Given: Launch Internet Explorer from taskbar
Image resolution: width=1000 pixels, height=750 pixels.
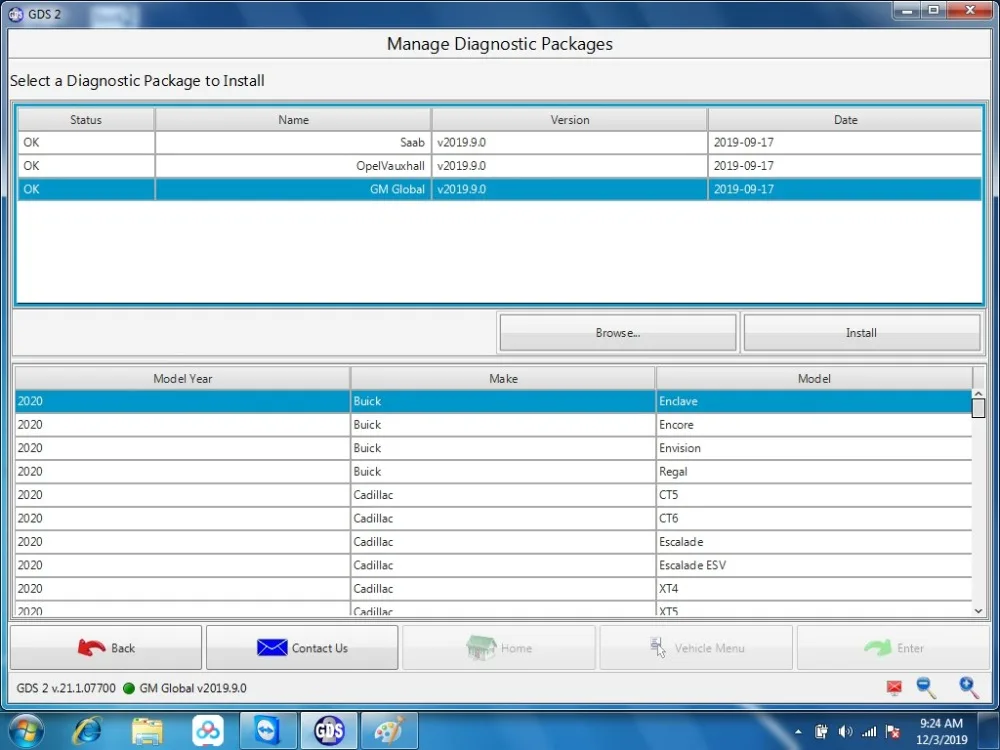Looking at the screenshot, I should tap(87, 731).
